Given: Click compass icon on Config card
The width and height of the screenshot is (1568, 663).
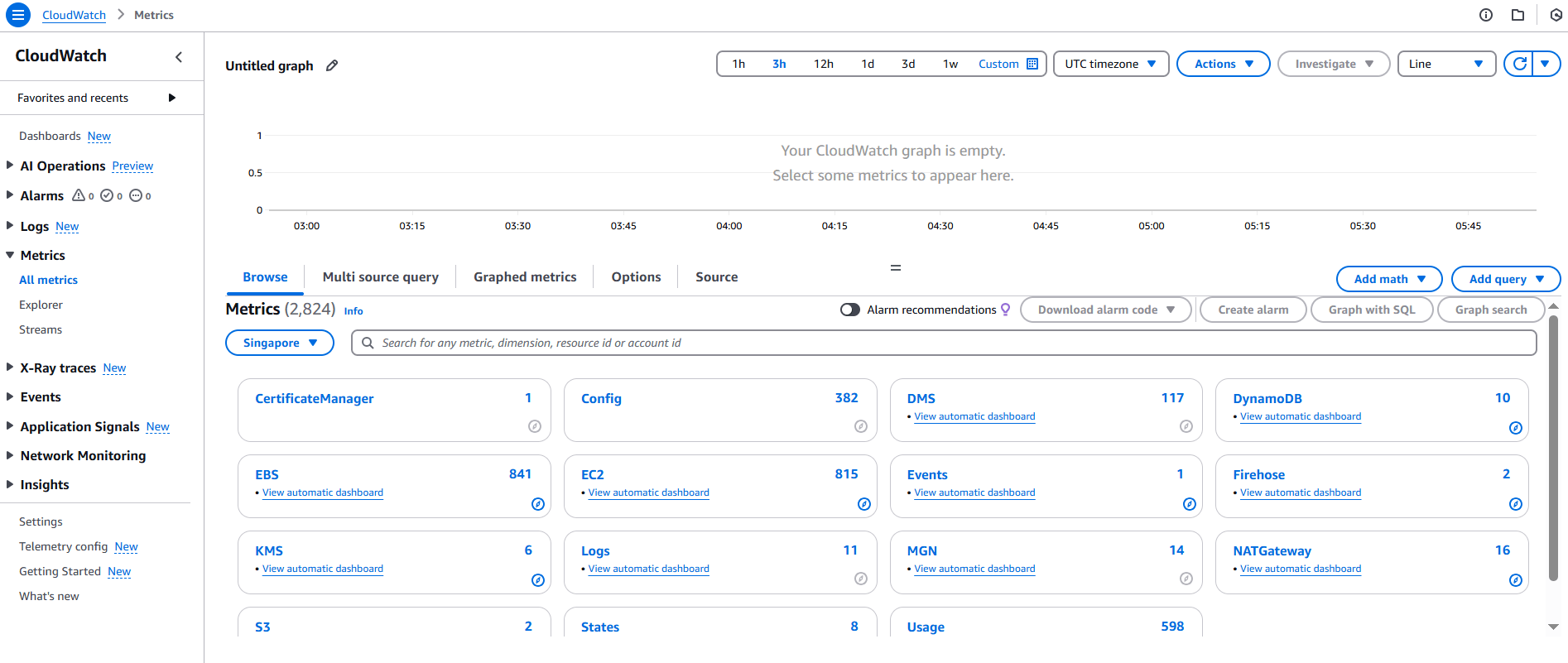Looking at the screenshot, I should (861, 426).
